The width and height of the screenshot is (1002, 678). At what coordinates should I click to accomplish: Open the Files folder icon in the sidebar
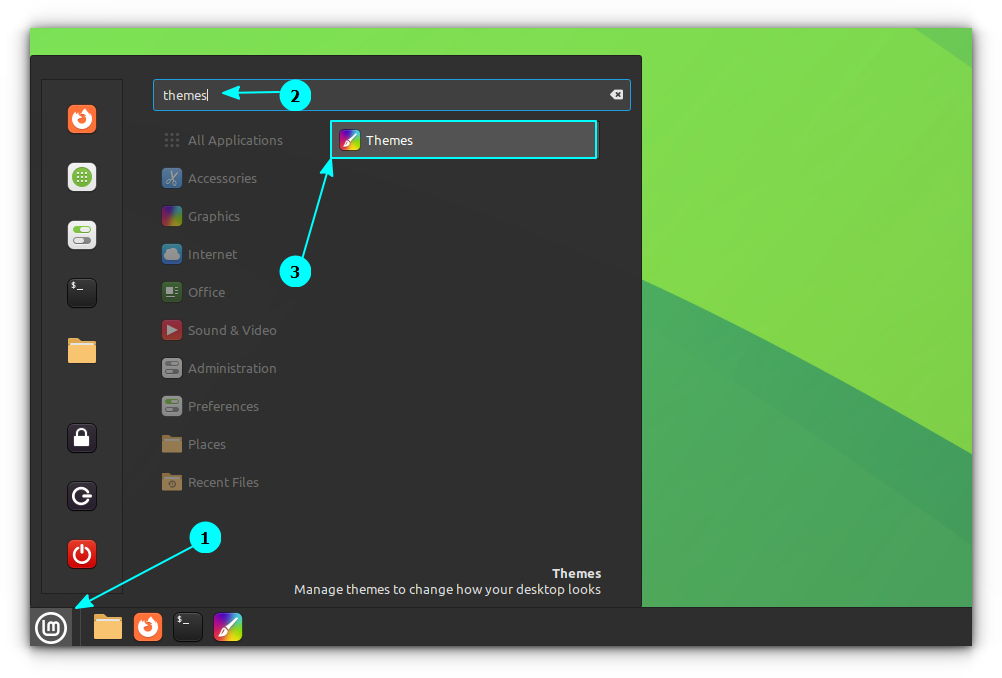[x=81, y=351]
